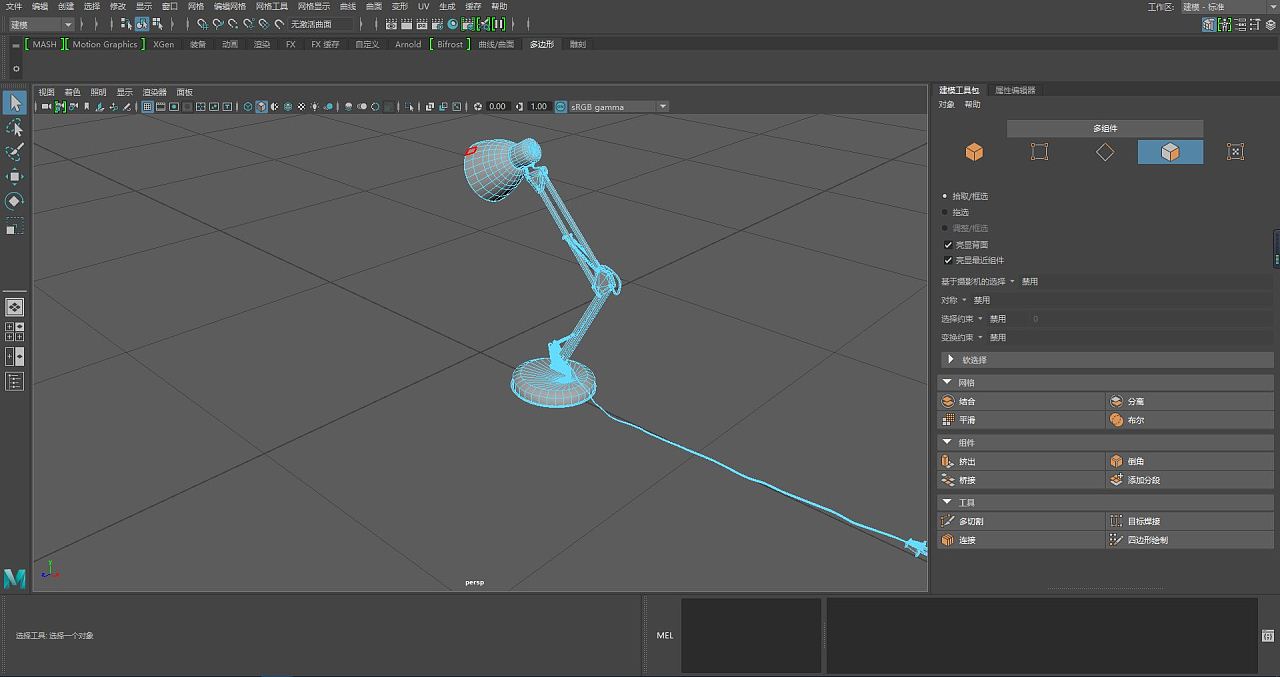The image size is (1280, 677).
Task: Activate the 目标焊接 (Target Weld) tool
Action: point(1191,521)
